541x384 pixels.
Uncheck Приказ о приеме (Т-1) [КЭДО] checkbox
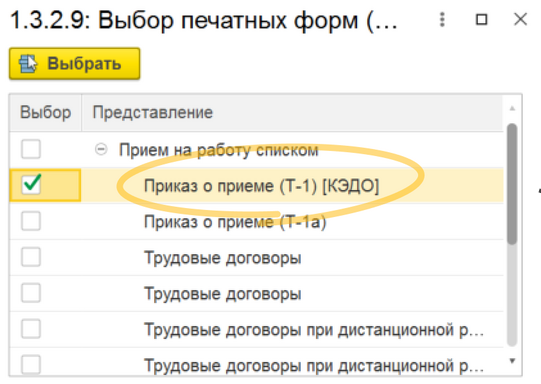point(31,185)
